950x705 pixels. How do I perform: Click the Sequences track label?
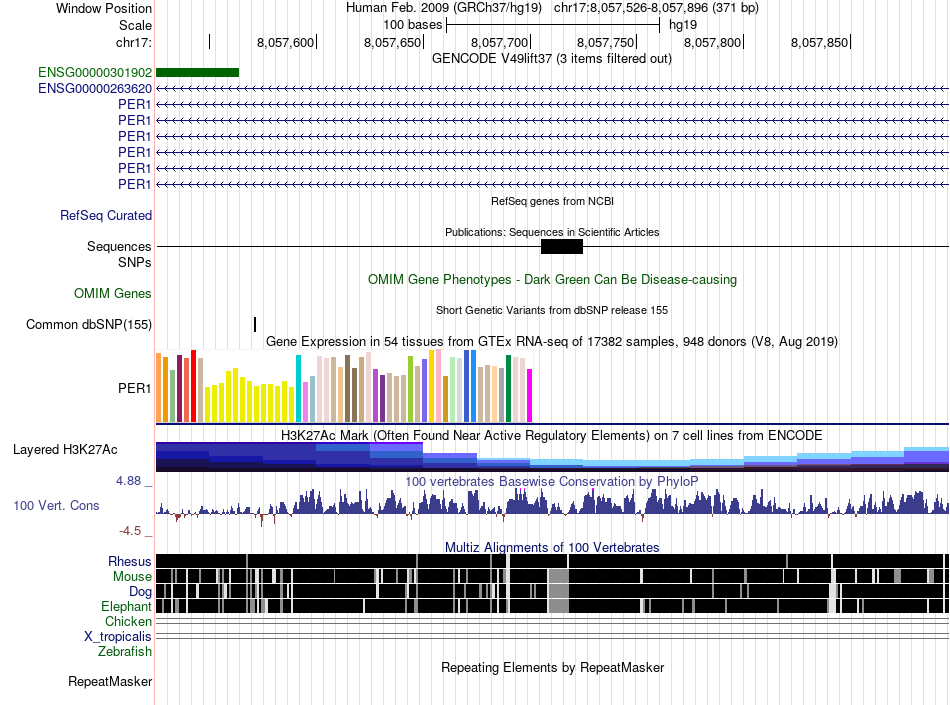click(119, 247)
